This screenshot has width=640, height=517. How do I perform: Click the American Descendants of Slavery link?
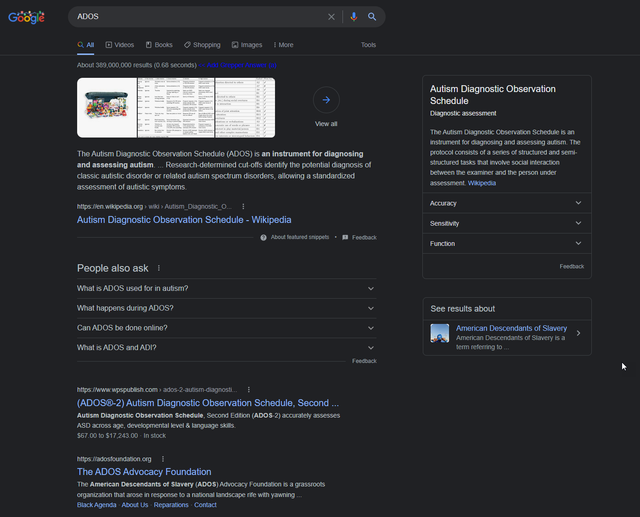[x=511, y=328]
